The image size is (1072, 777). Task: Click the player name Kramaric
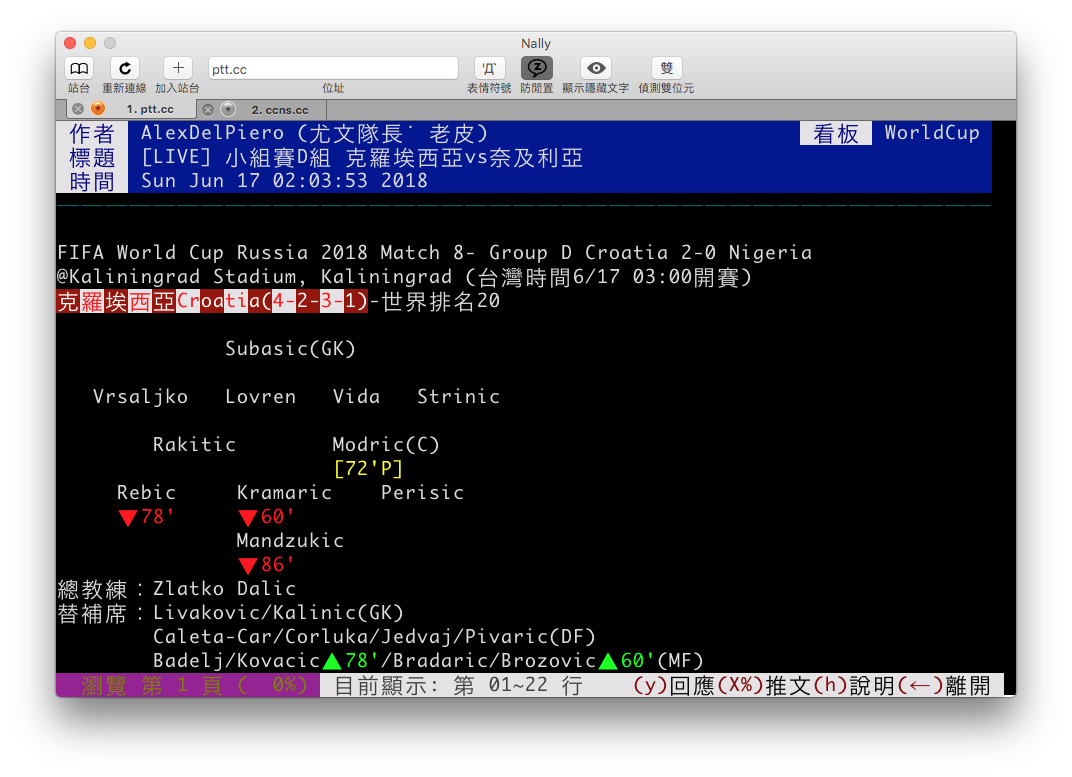284,493
